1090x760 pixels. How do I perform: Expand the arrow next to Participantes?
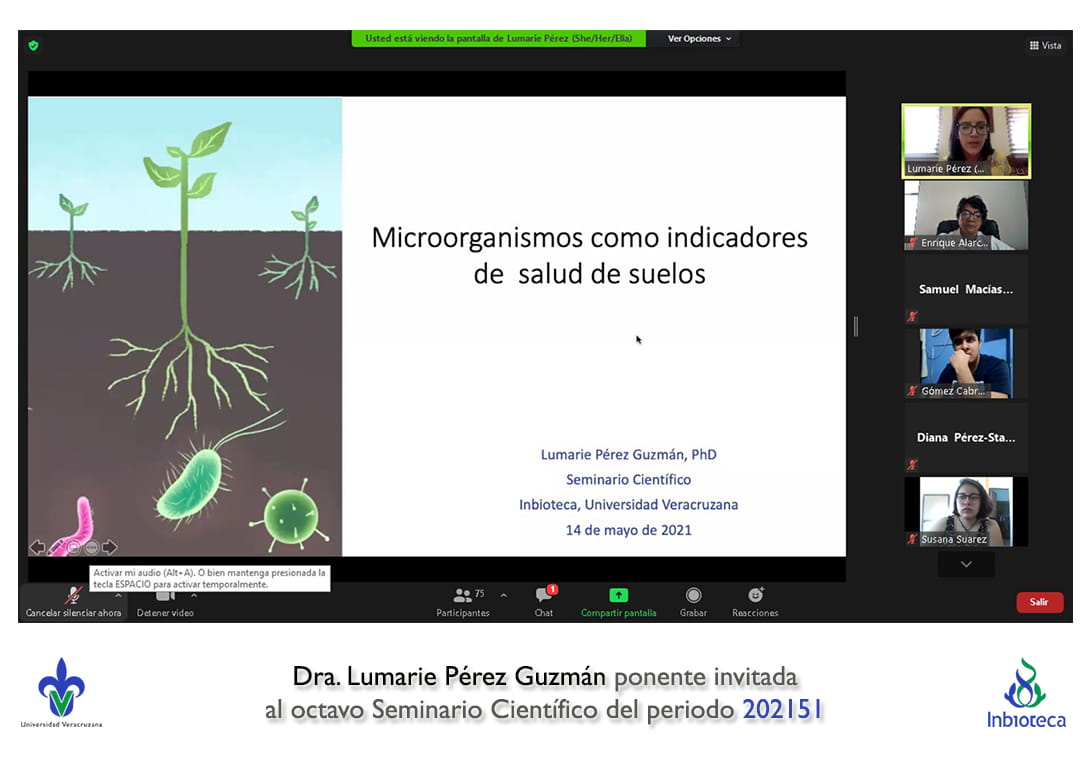(503, 595)
